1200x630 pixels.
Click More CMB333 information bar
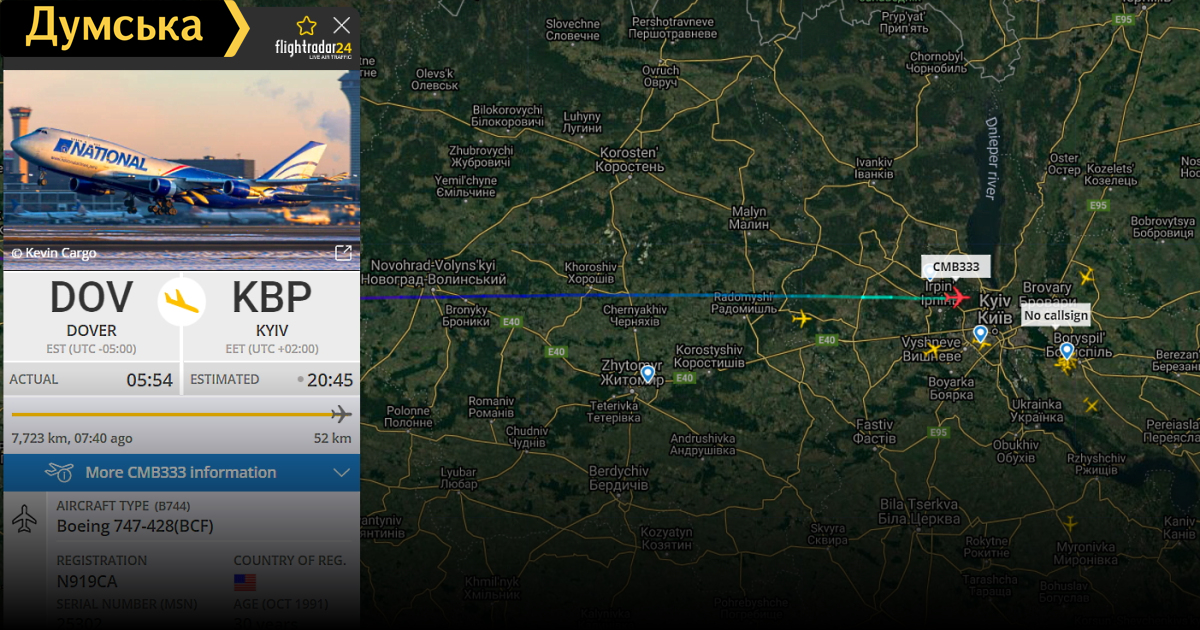point(181,472)
